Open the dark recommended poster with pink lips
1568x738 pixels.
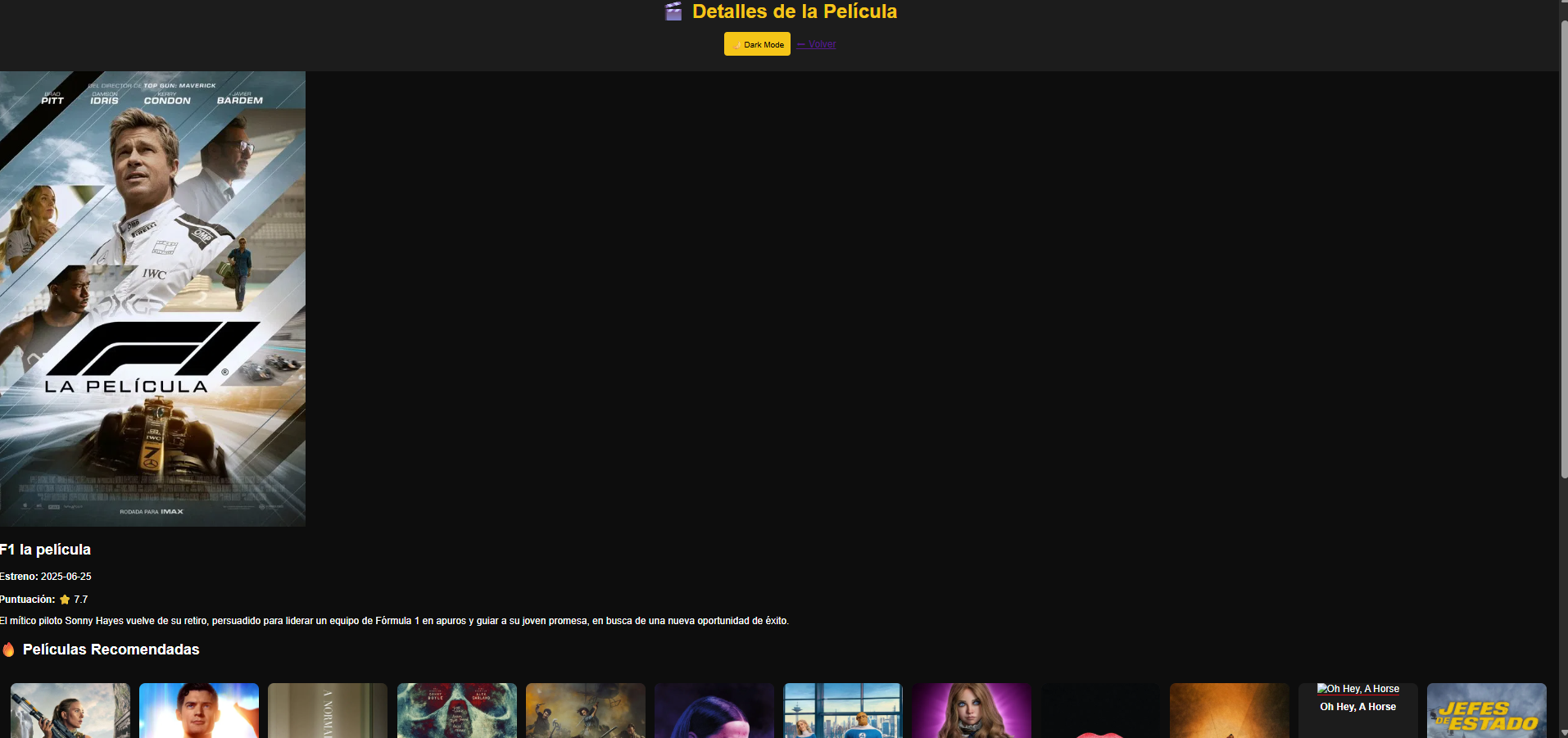[1100, 710]
